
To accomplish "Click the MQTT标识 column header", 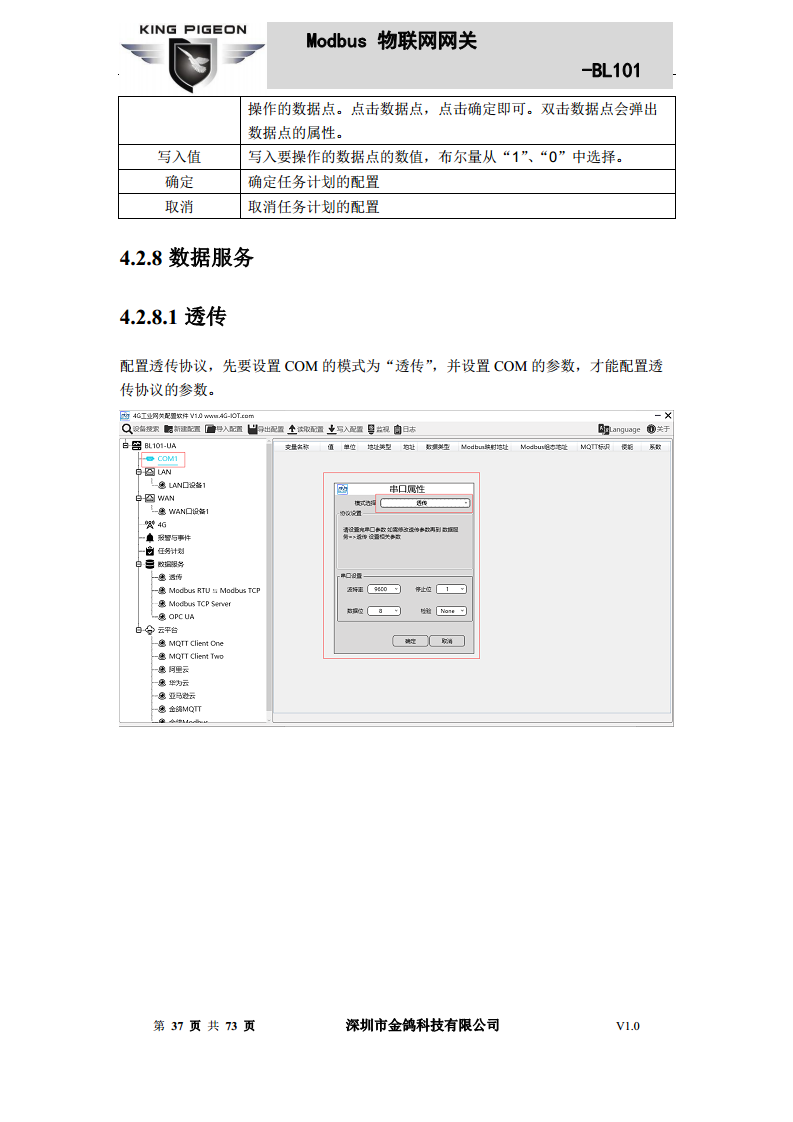I will pyautogui.click(x=595, y=447).
